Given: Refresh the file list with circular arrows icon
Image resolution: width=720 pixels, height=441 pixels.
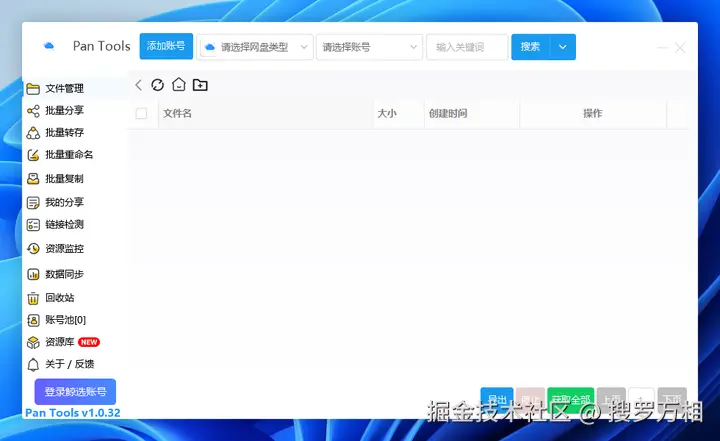Looking at the screenshot, I should 158,85.
